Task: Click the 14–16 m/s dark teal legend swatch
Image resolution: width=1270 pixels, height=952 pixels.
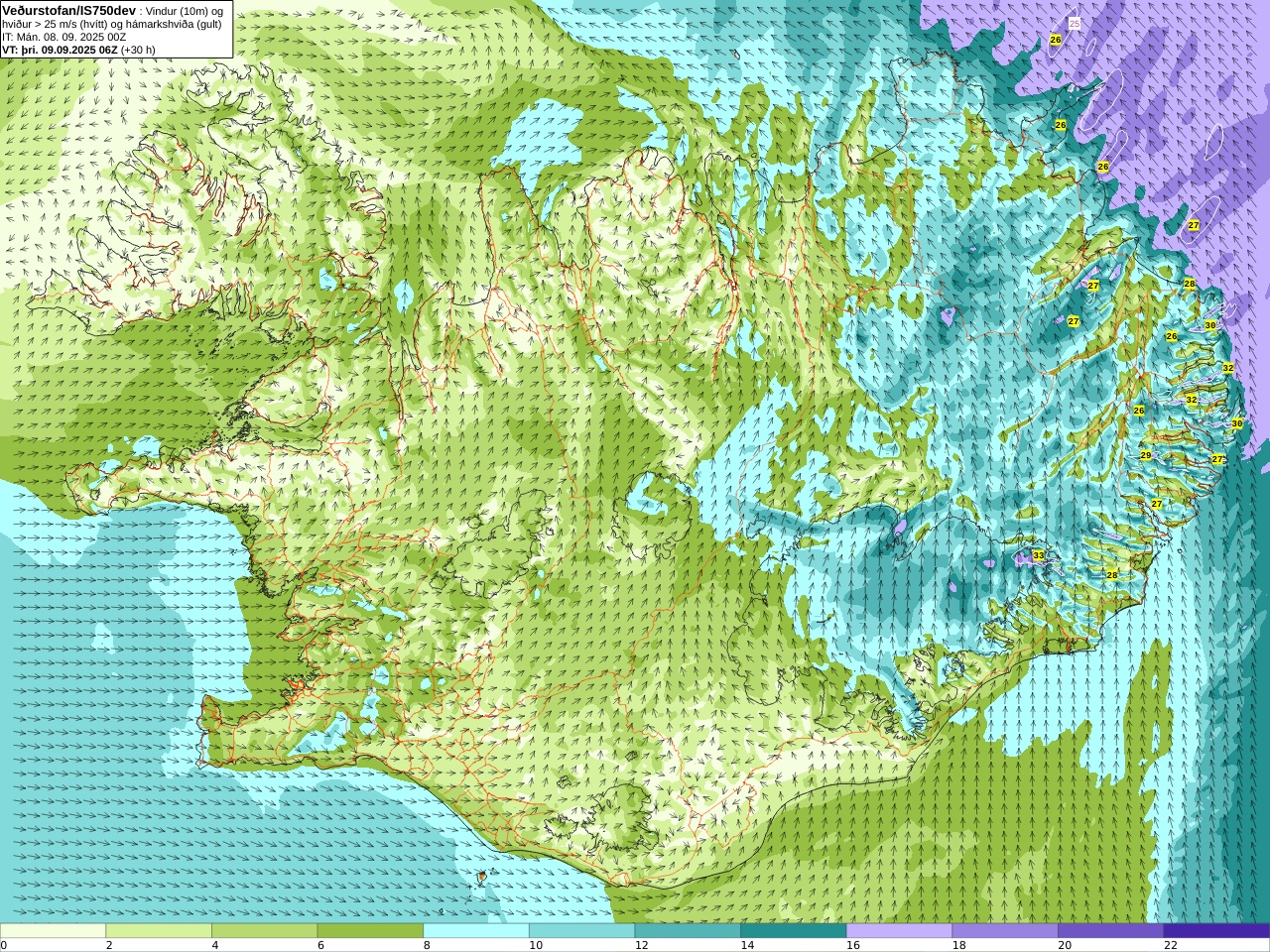Action: 794,930
